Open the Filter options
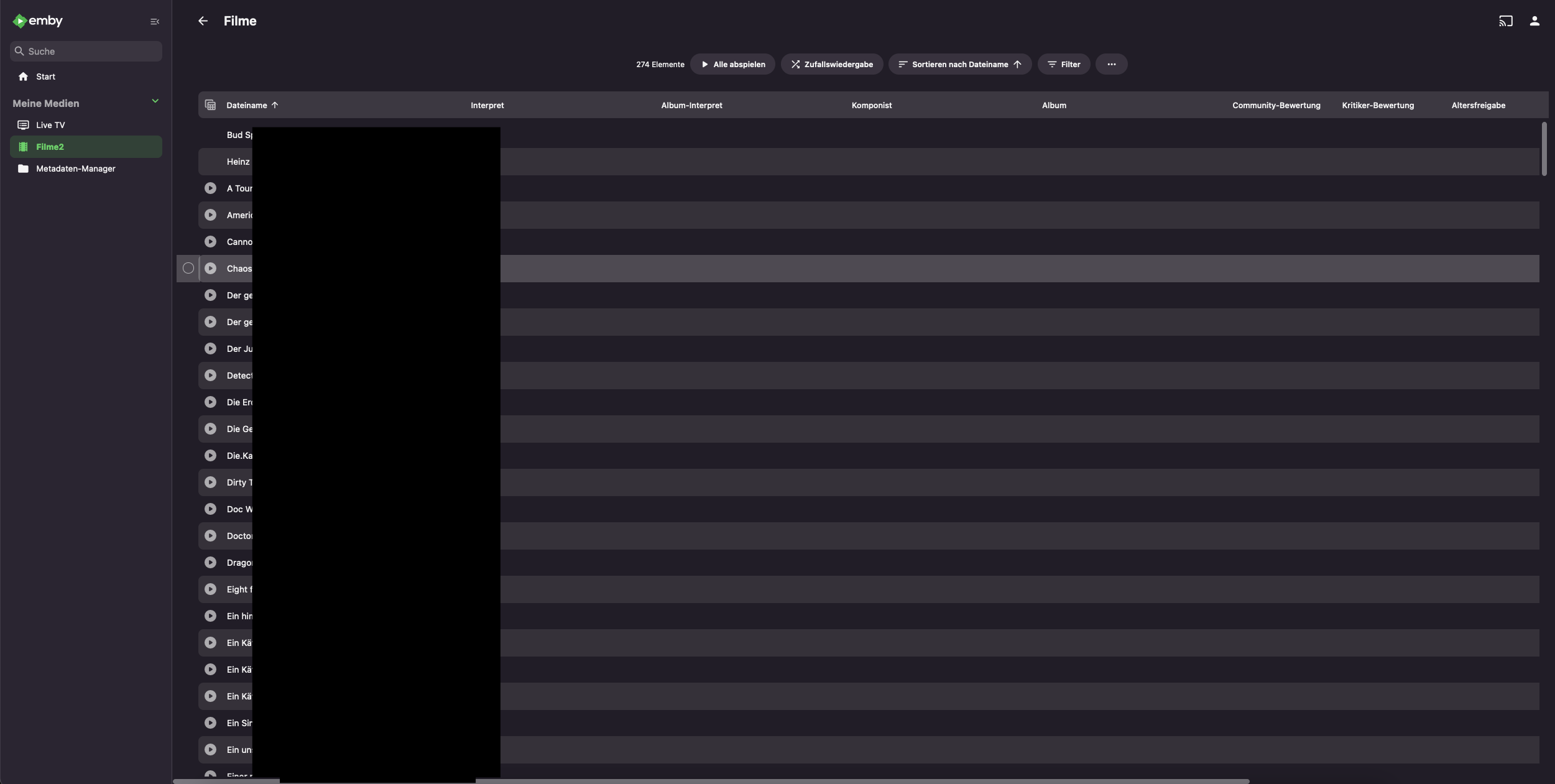The image size is (1555, 784). [1063, 65]
